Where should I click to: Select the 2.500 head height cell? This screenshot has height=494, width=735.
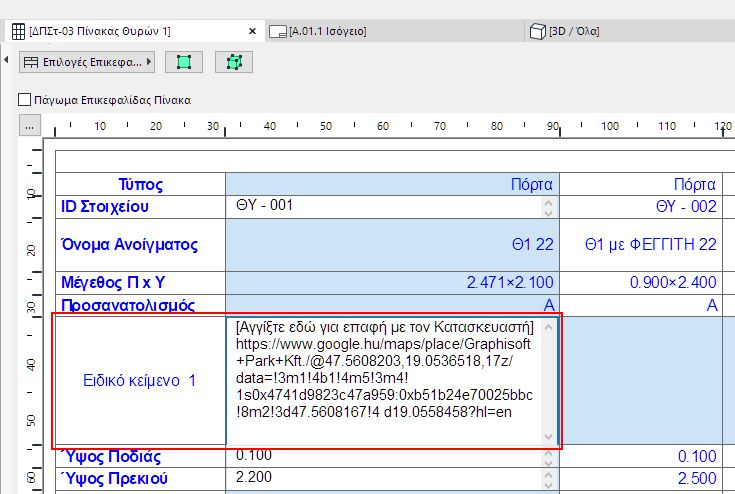(x=641, y=479)
